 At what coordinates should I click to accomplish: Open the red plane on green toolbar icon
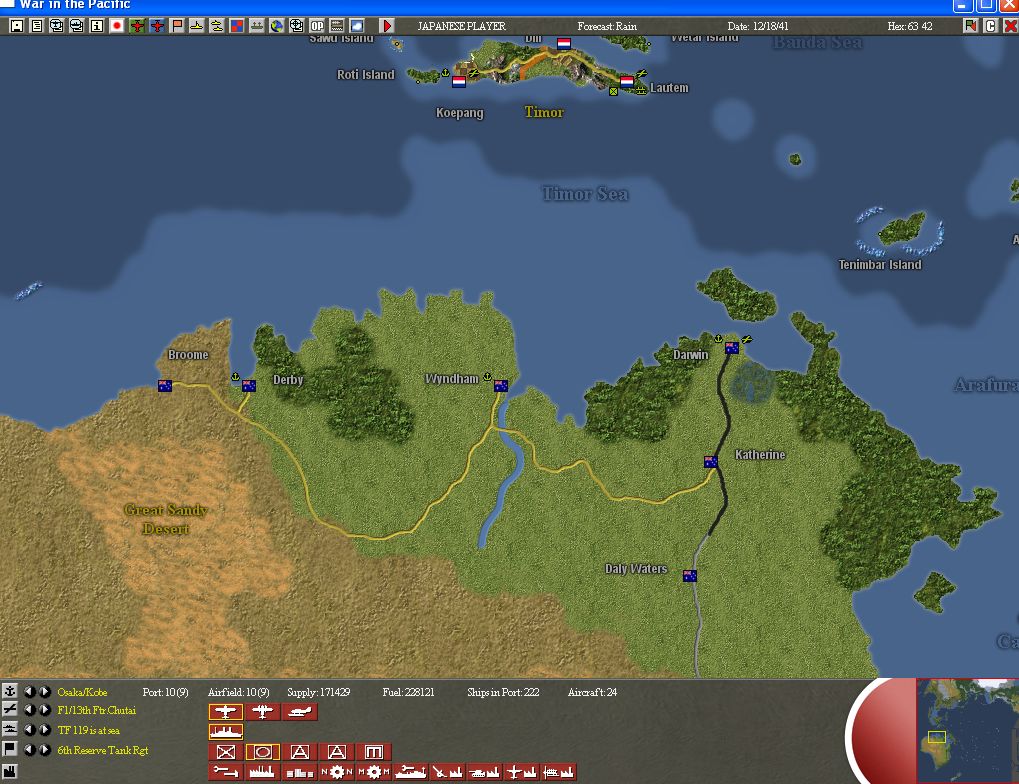(x=137, y=26)
